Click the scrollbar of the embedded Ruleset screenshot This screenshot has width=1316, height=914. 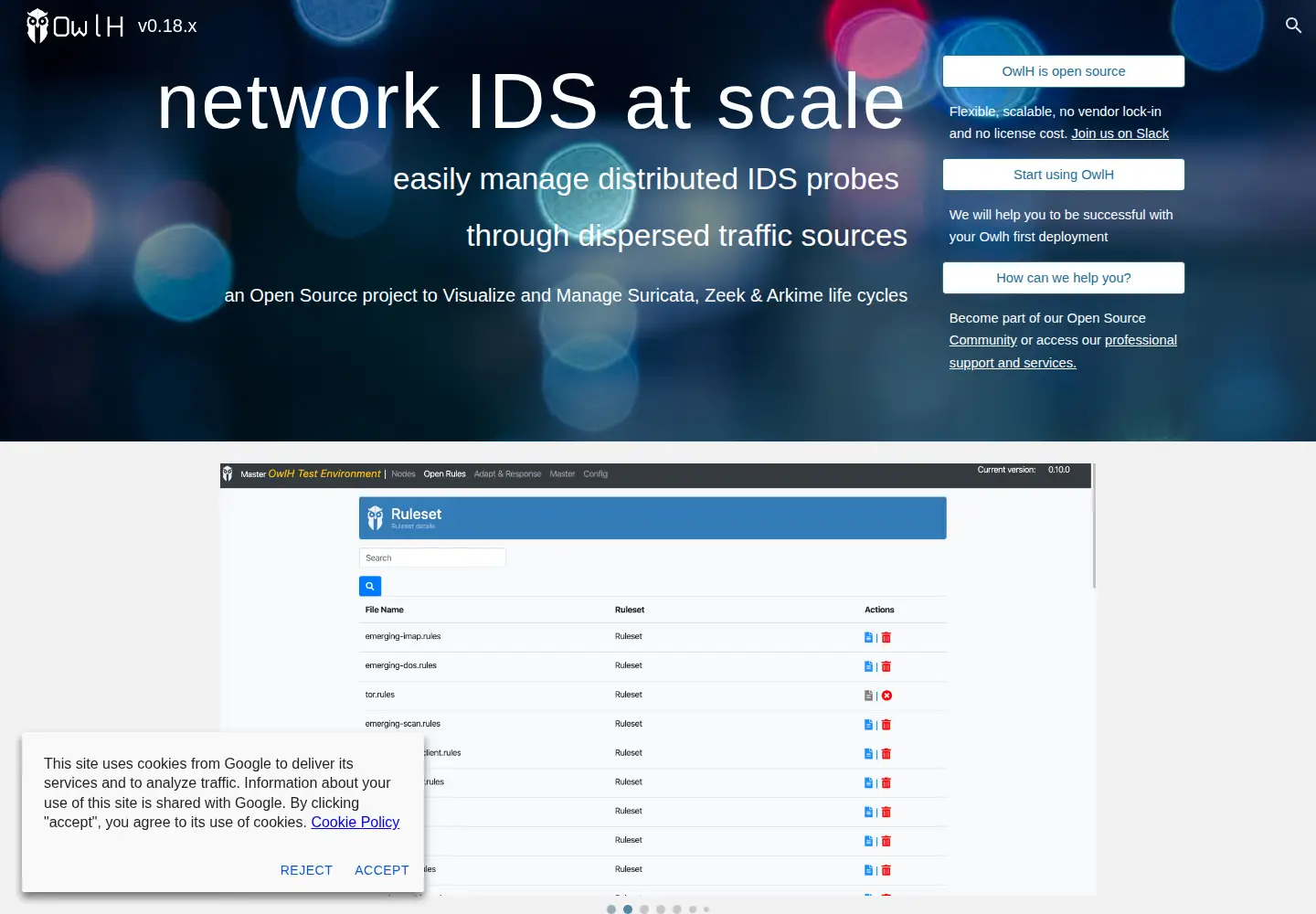1093,526
